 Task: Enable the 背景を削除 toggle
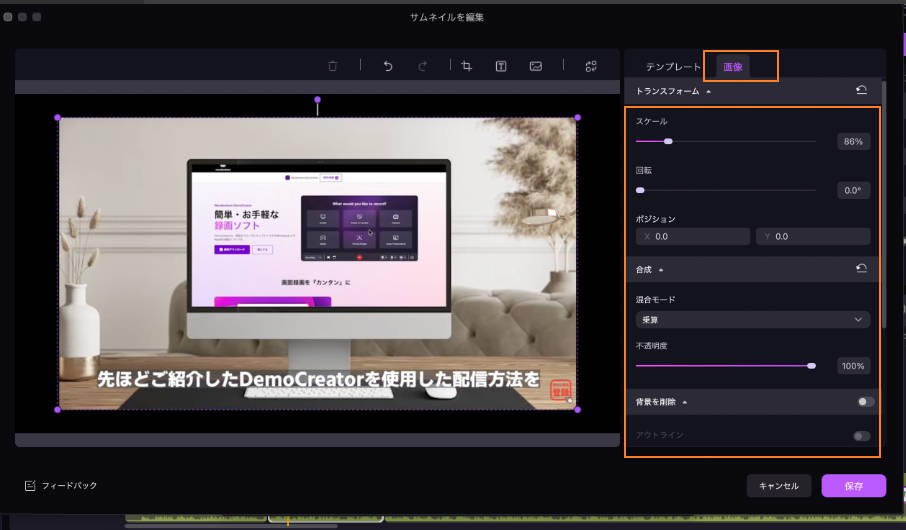coord(866,402)
